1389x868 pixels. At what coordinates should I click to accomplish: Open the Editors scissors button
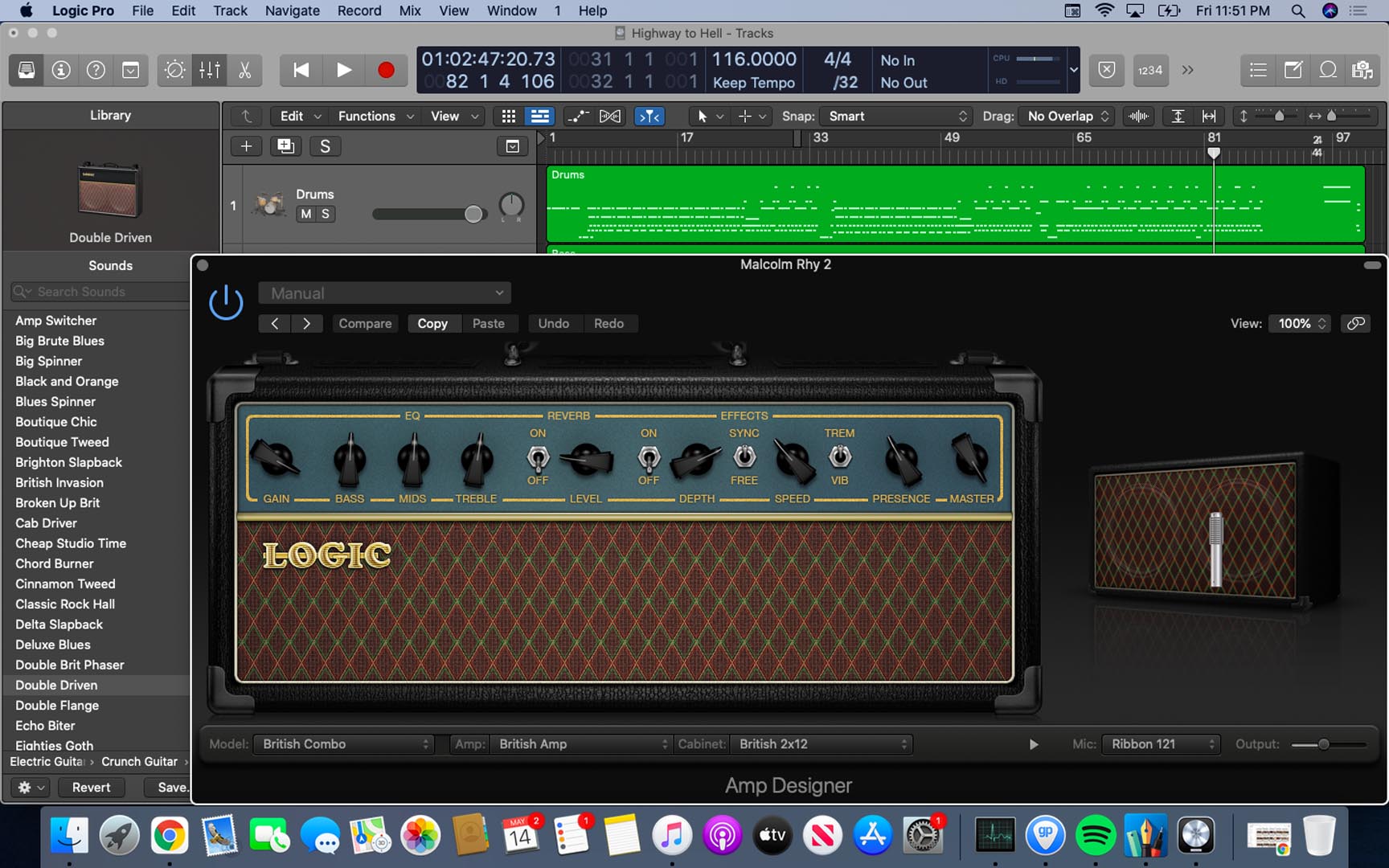click(245, 70)
